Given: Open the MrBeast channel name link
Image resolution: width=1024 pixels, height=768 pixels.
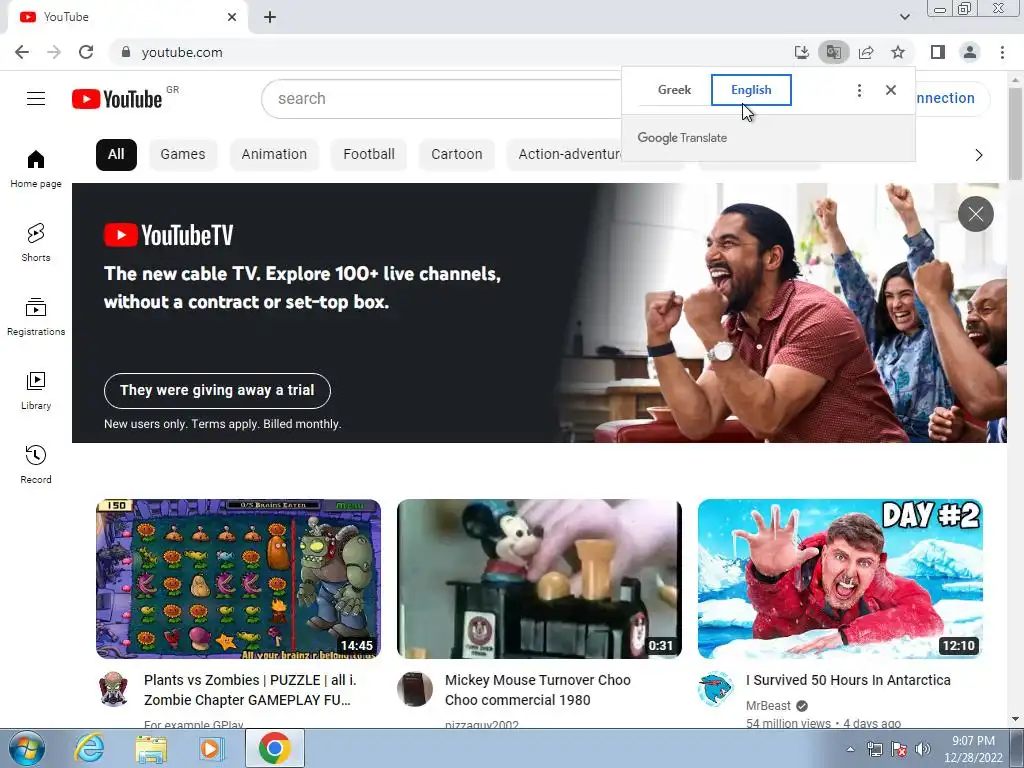Looking at the screenshot, I should pyautogui.click(x=768, y=706).
